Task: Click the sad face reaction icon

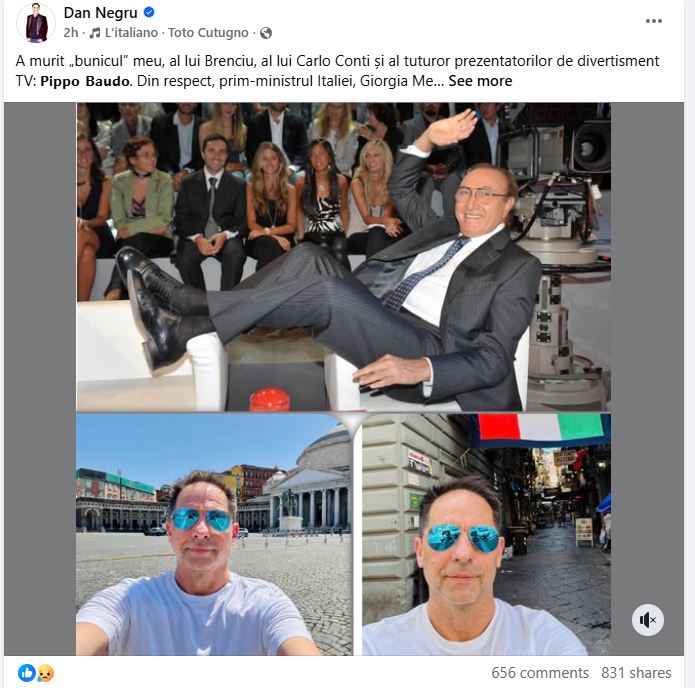Action: (x=45, y=673)
